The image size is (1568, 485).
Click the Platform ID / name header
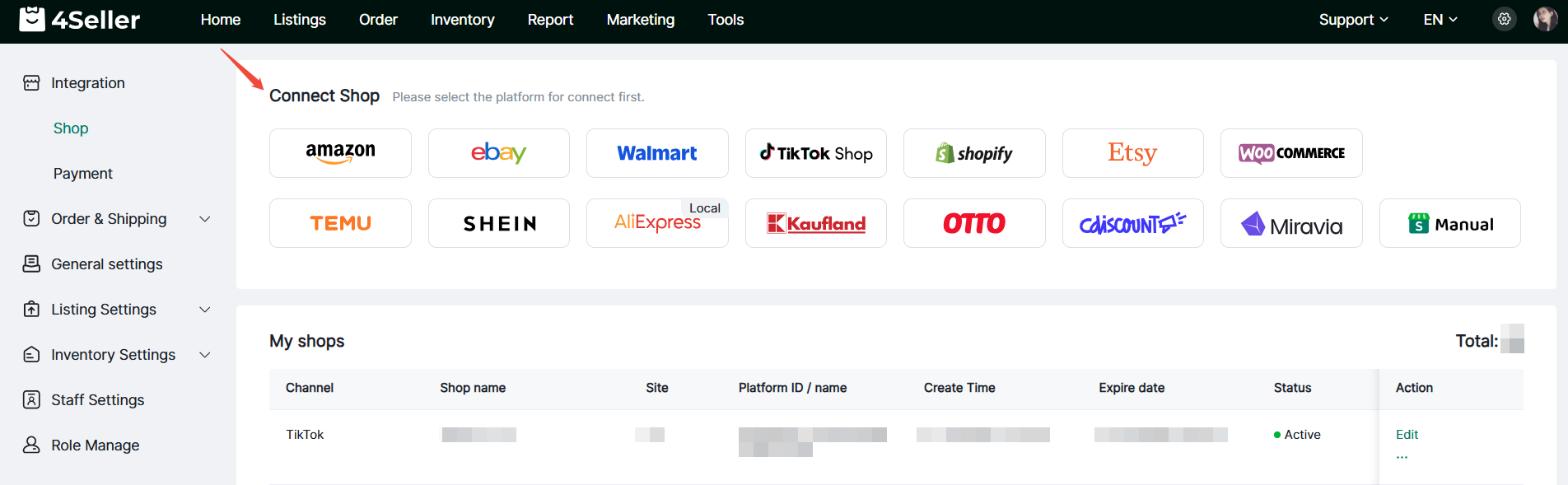tap(792, 388)
